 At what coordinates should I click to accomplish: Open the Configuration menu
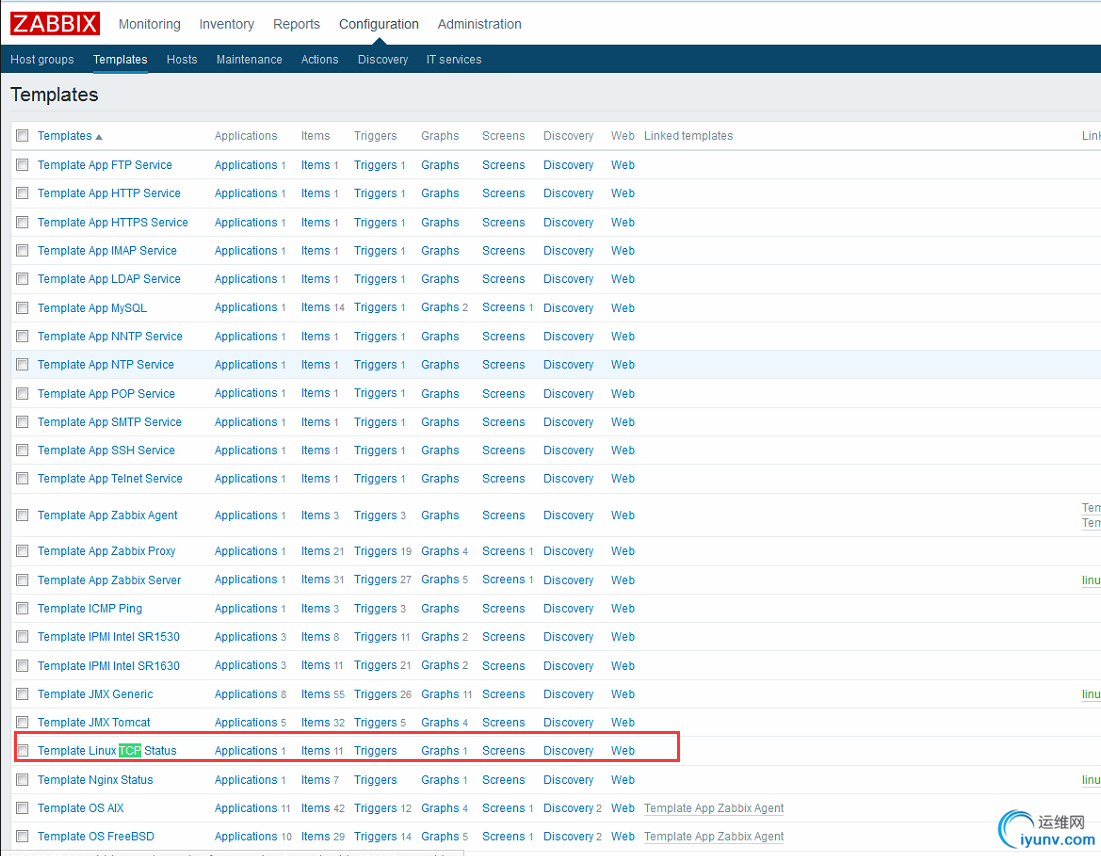tap(379, 24)
